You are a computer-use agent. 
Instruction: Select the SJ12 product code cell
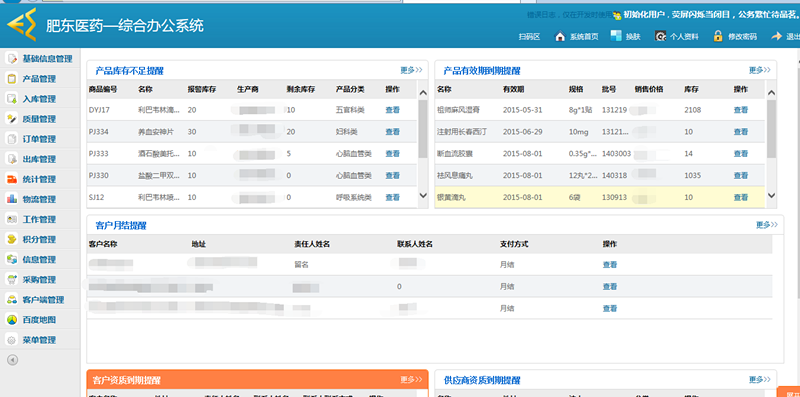point(96,197)
